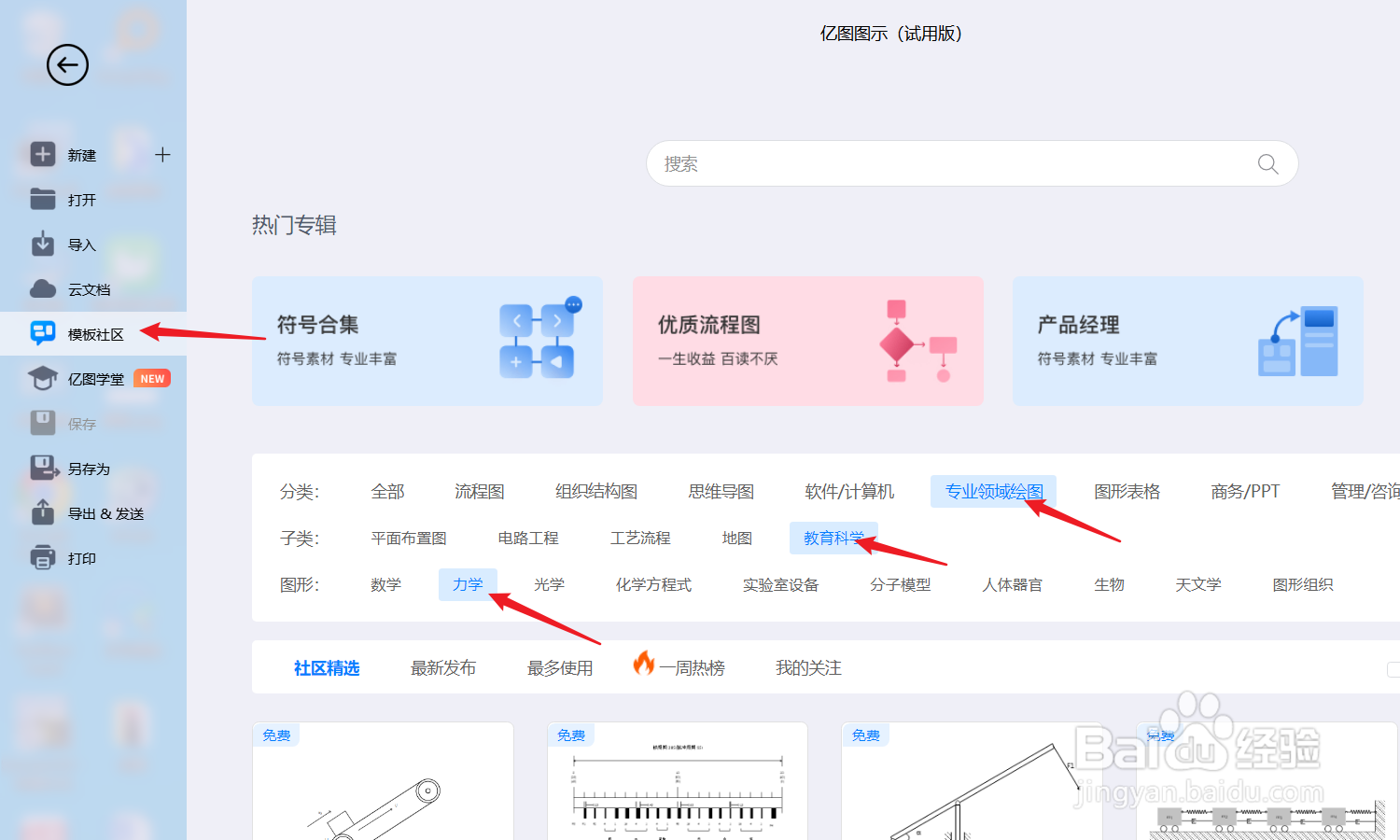Switch to the 最新发布 tab

[x=443, y=668]
